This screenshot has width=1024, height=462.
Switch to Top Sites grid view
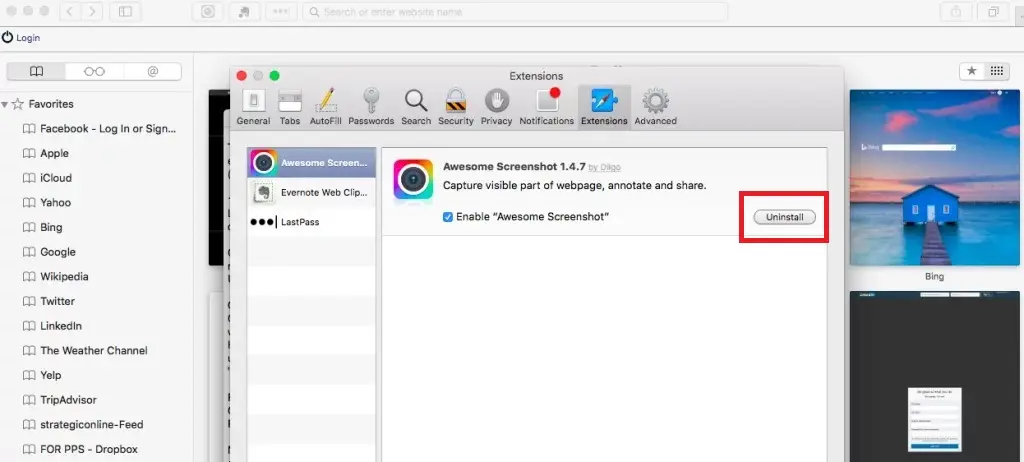997,71
